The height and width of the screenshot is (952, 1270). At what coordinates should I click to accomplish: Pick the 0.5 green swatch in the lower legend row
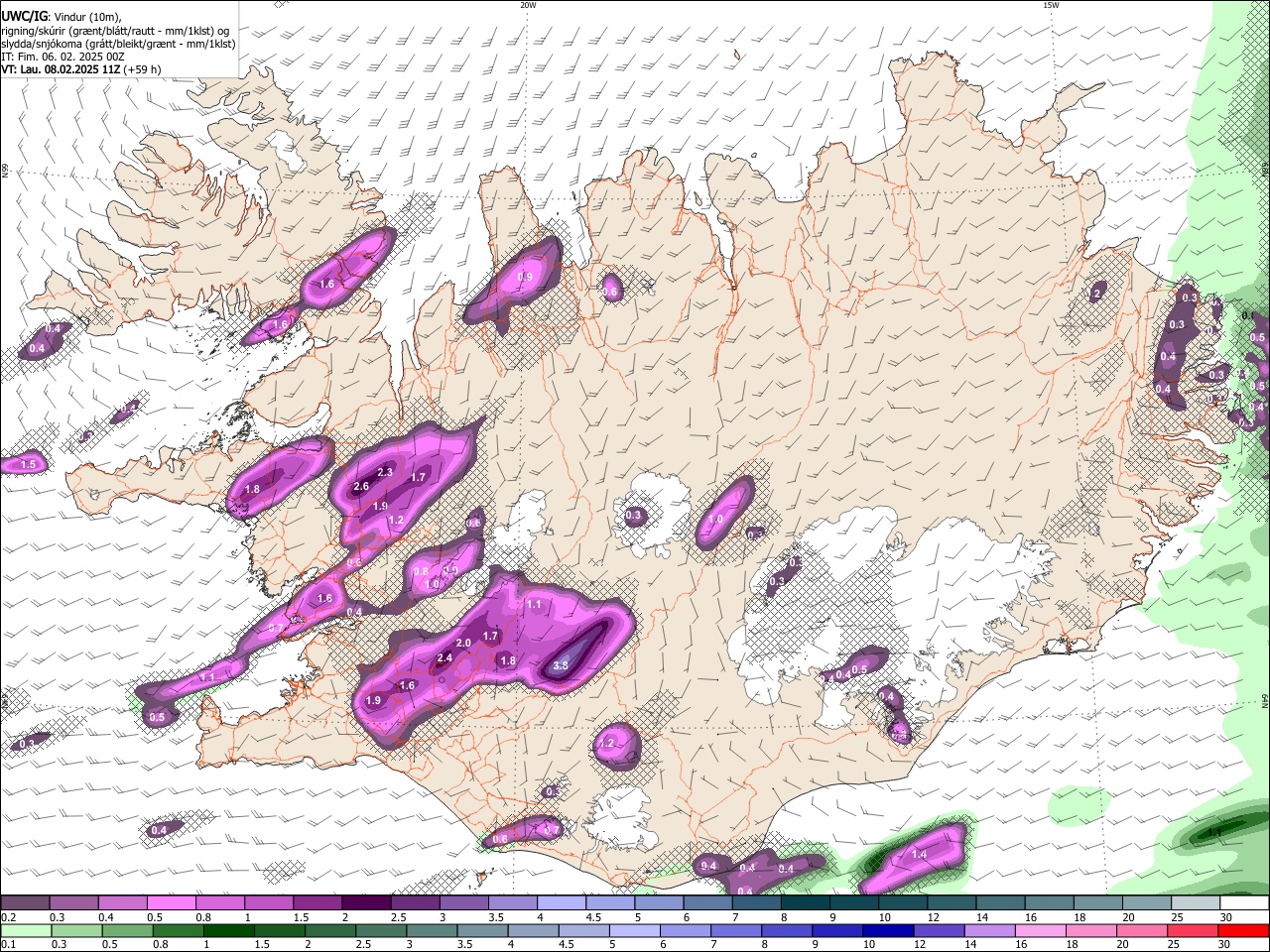point(127,930)
